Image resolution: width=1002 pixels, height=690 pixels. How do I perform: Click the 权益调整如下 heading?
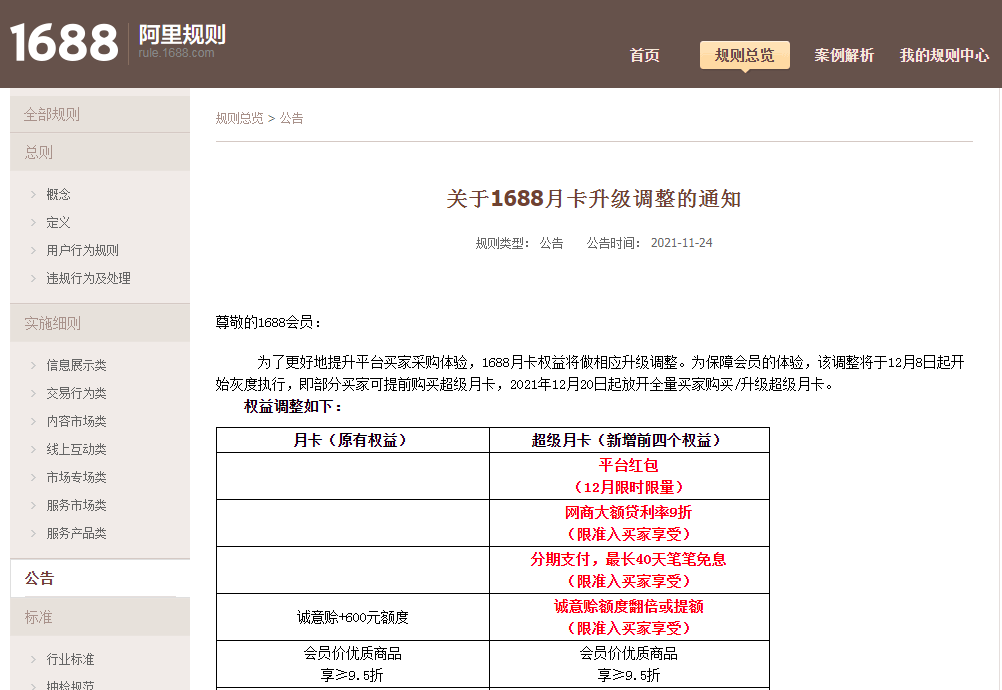point(293,406)
